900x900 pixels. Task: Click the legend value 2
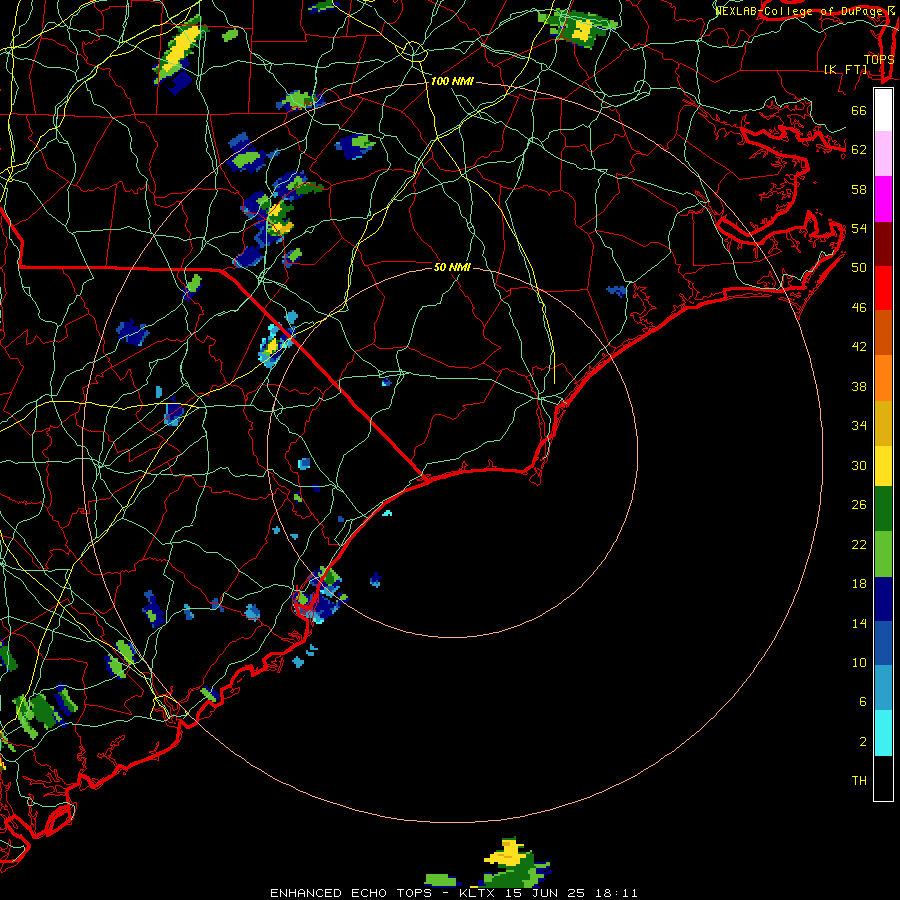863,742
